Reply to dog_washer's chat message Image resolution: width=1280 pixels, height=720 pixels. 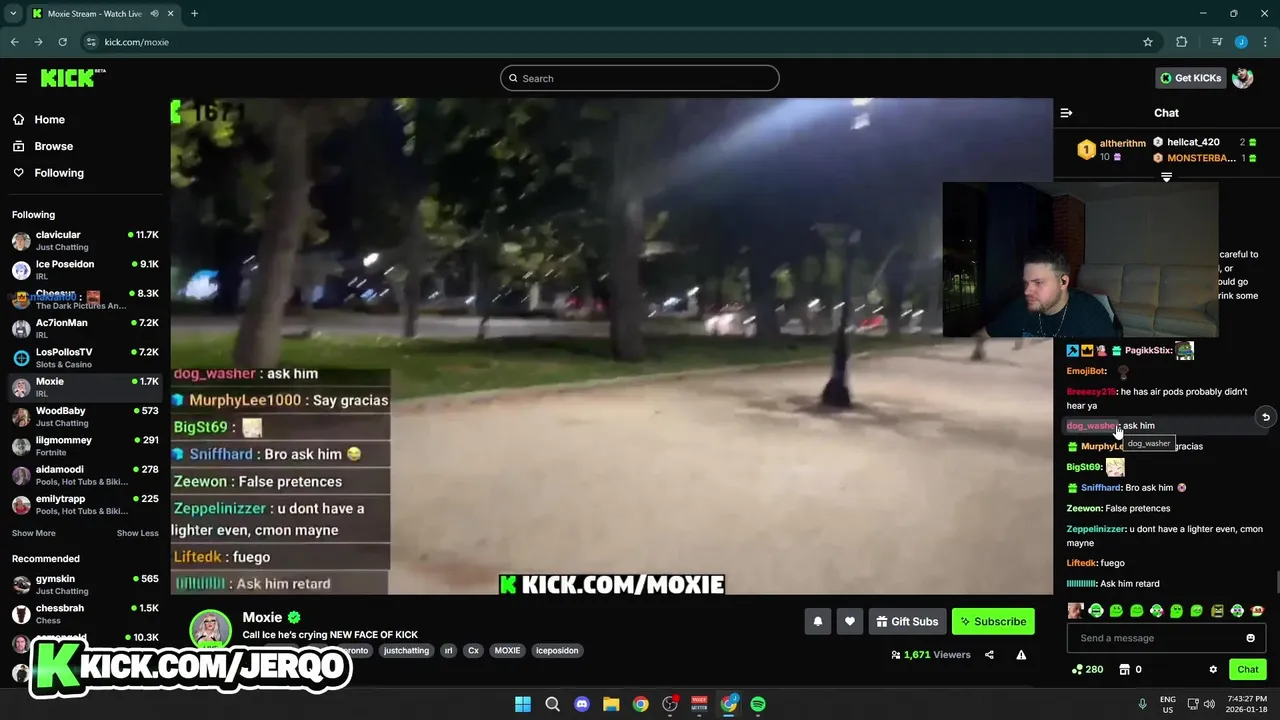(x=1265, y=418)
